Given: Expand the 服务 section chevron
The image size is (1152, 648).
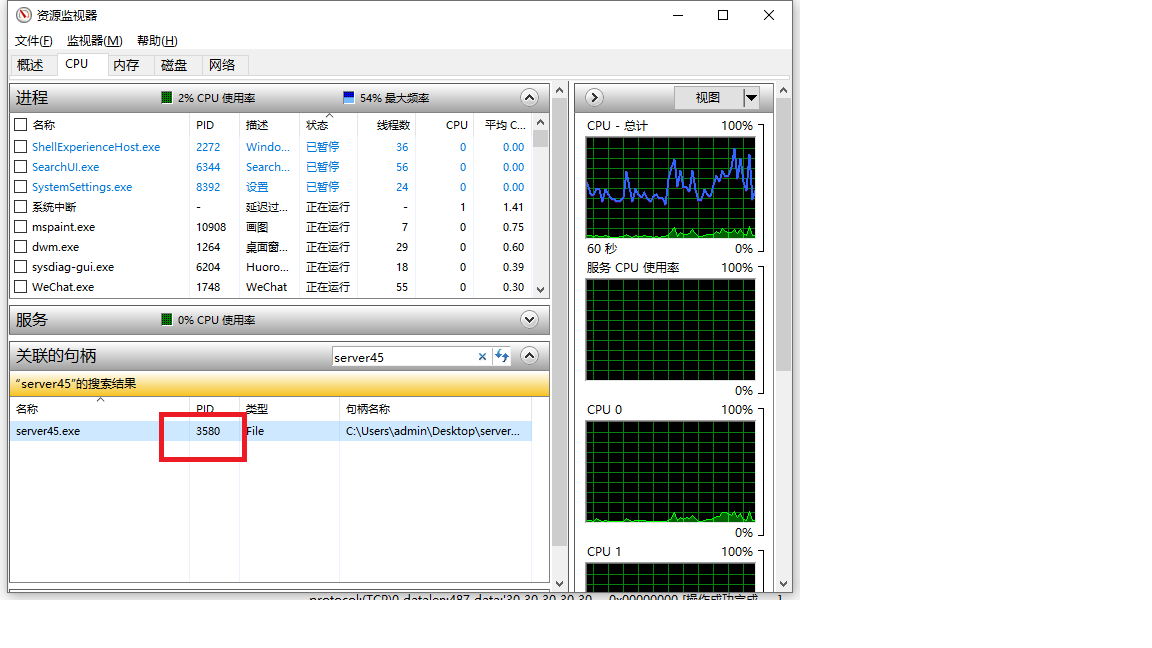Looking at the screenshot, I should click(x=529, y=320).
